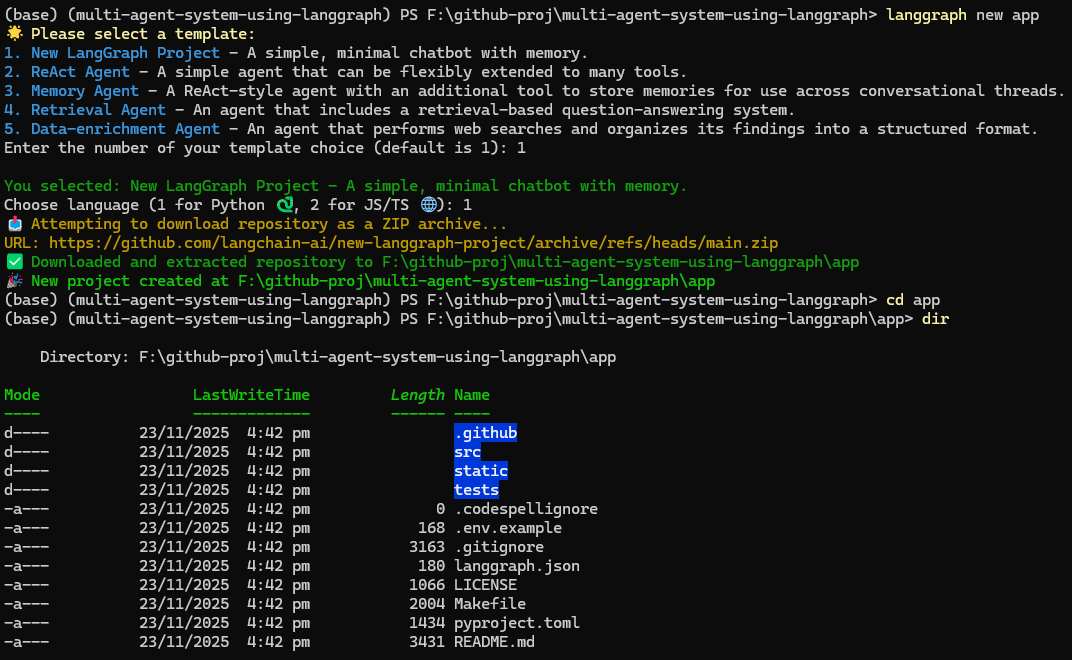1072x660 pixels.
Task: Select the static folder in directory listing
Action: [481, 470]
